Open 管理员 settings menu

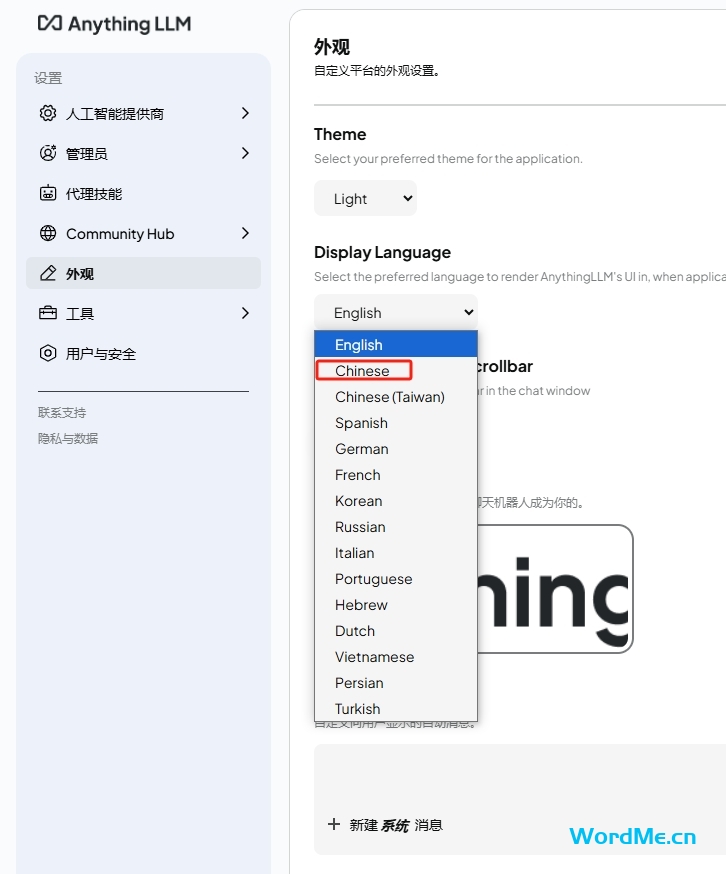click(x=143, y=153)
